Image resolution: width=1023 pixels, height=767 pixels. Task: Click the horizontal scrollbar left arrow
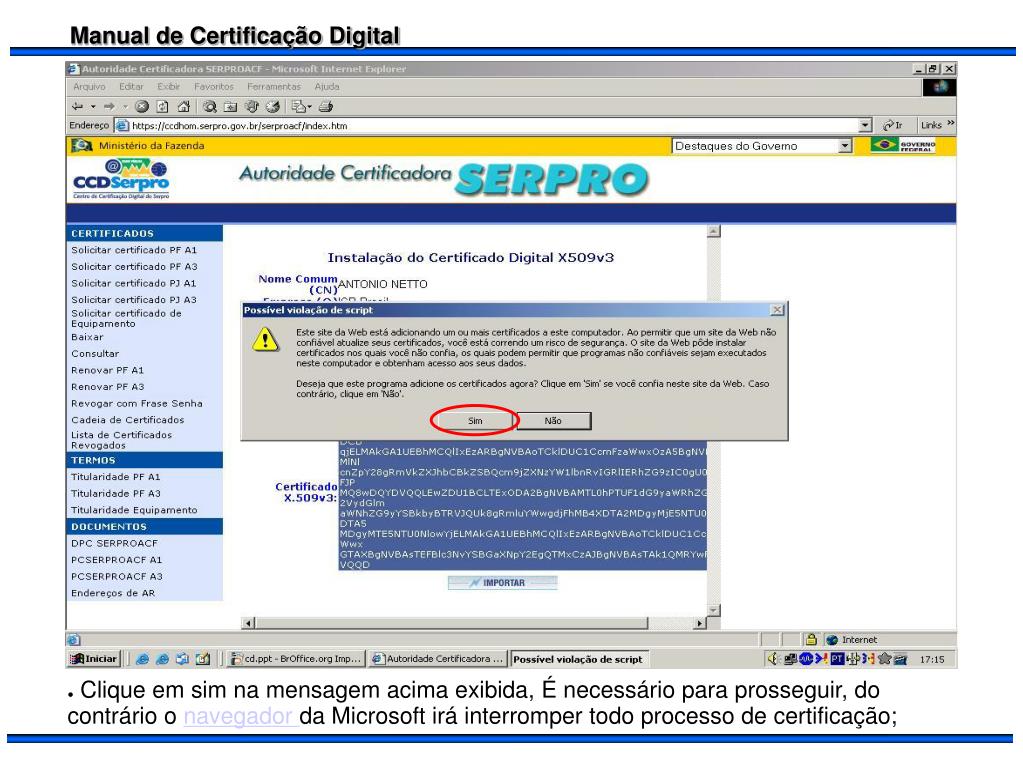pos(248,623)
